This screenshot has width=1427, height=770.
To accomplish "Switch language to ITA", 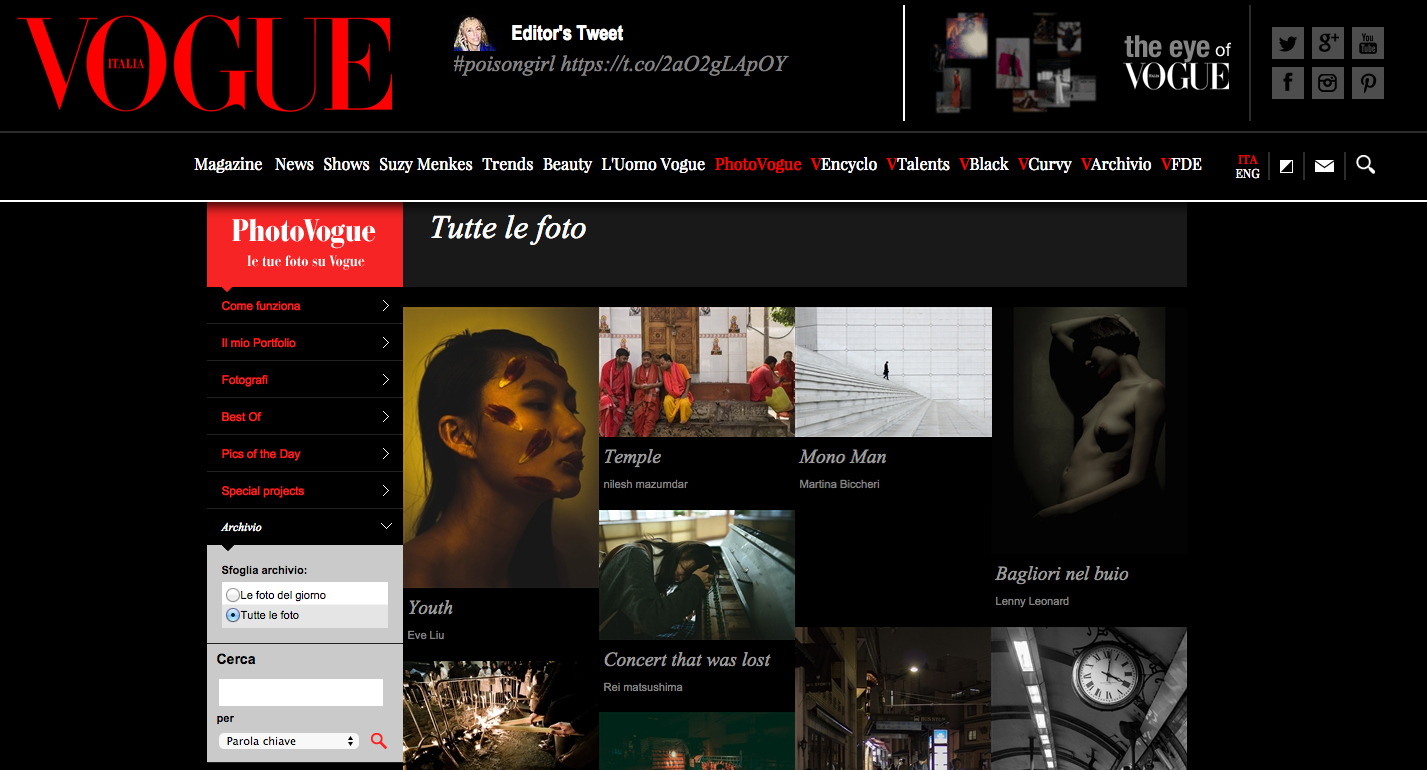I will pyautogui.click(x=1247, y=160).
